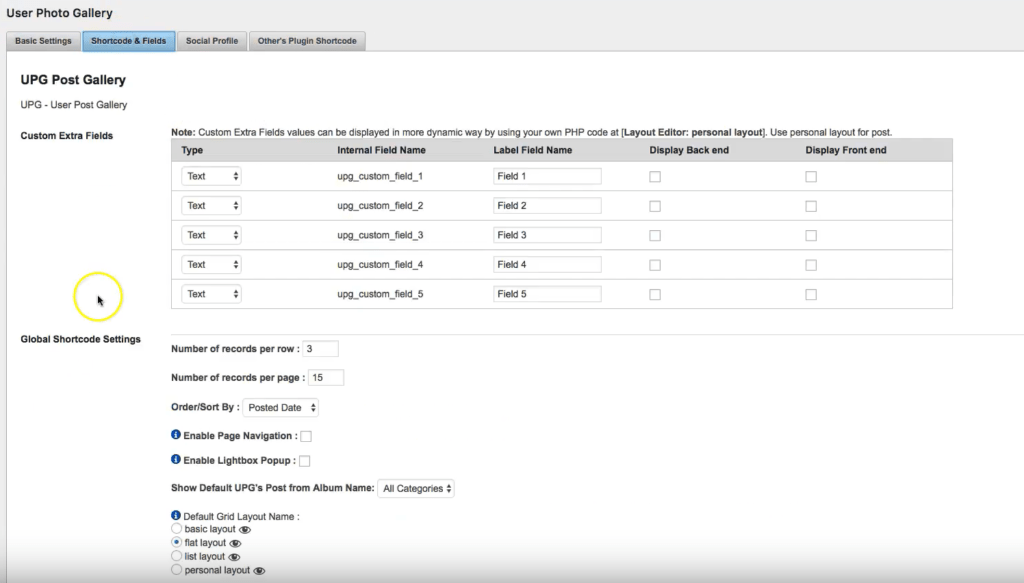Open Other's Plugin Shortcode tab
Image resolution: width=1024 pixels, height=583 pixels.
tap(307, 40)
